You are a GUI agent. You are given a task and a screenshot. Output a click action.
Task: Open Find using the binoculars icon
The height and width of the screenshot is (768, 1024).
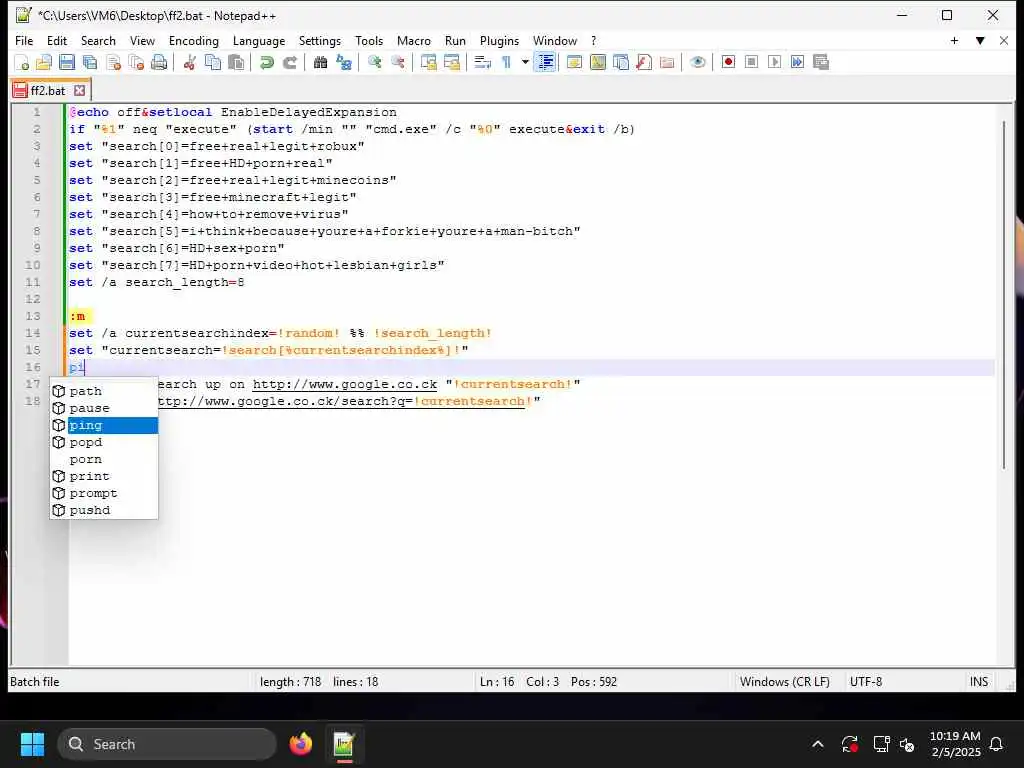[x=320, y=63]
